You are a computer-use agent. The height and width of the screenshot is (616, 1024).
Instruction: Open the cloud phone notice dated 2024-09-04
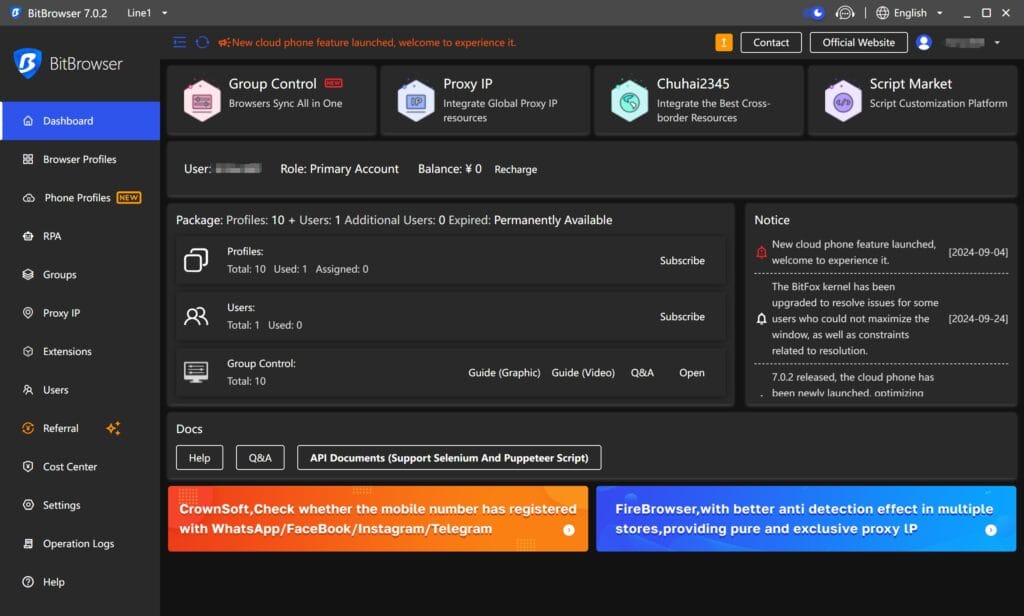point(881,252)
